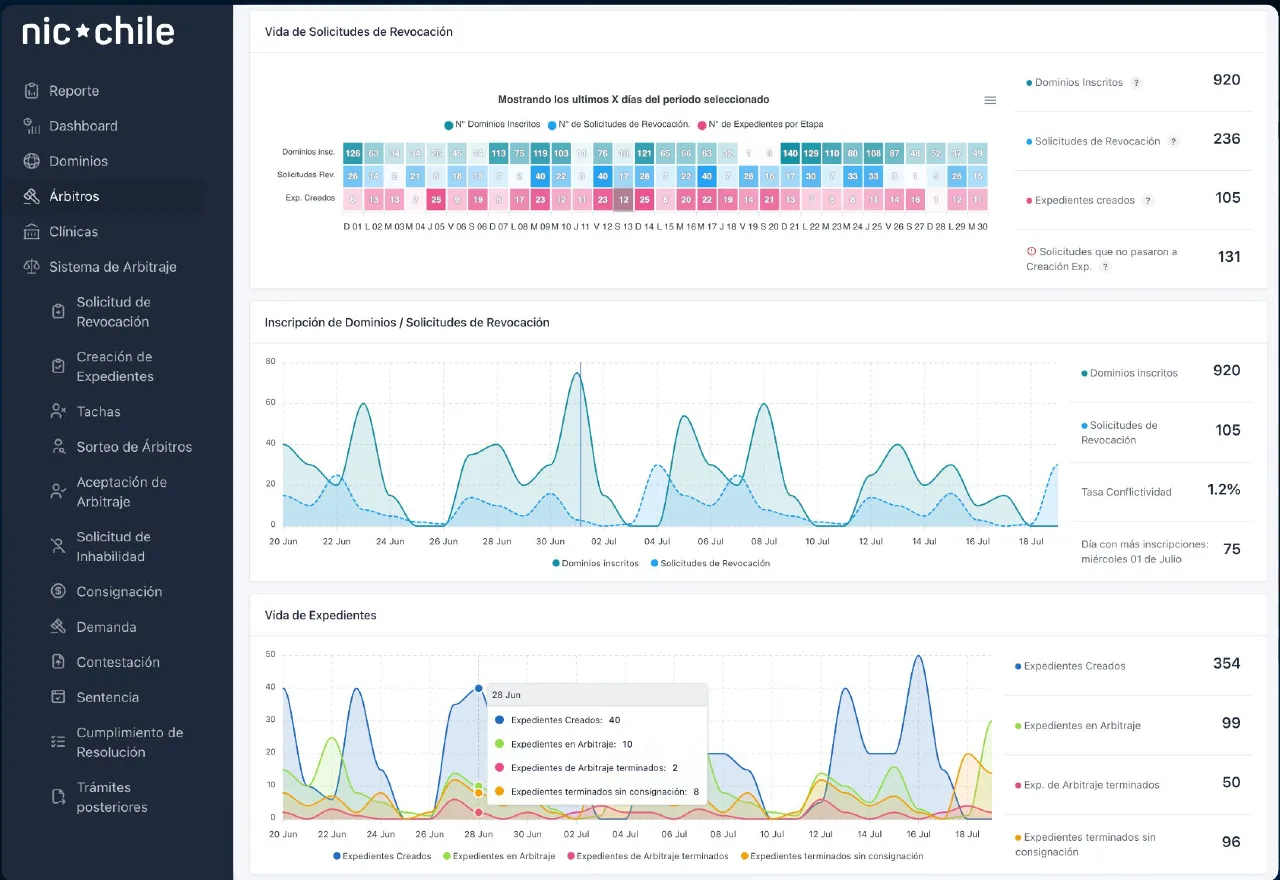Click Creación de Expedientes sidebar icon
1280x880 pixels.
58,366
